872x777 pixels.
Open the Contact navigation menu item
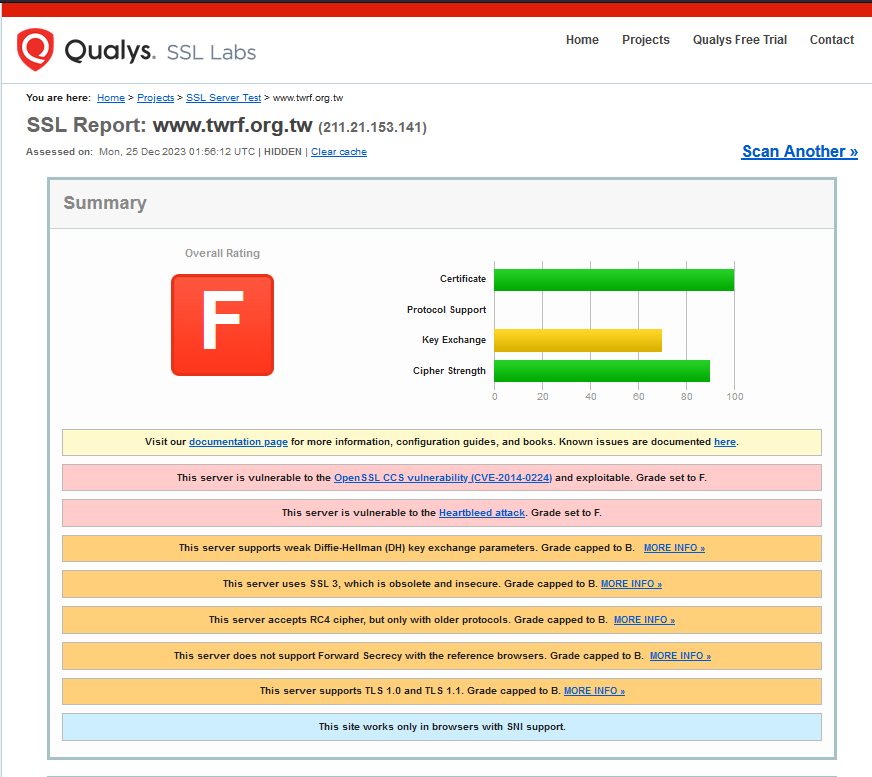click(x=831, y=39)
